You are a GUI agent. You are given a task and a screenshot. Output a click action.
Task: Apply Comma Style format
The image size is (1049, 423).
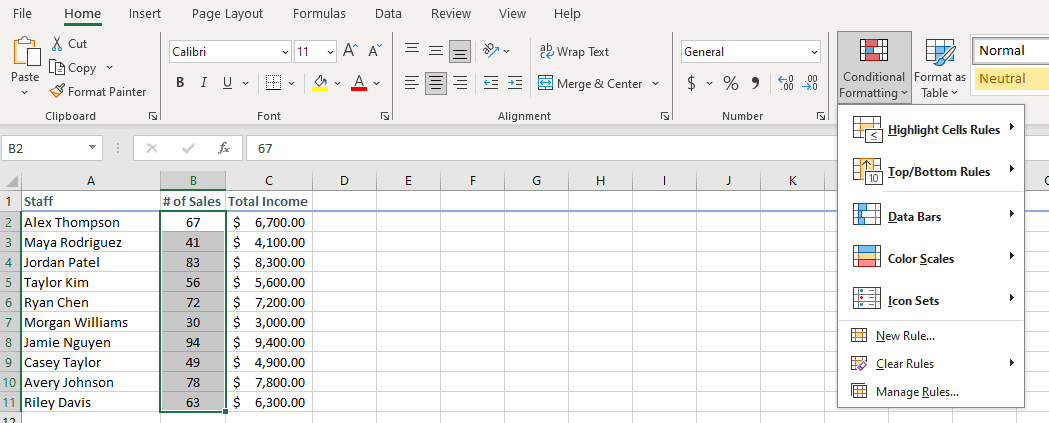pos(755,84)
